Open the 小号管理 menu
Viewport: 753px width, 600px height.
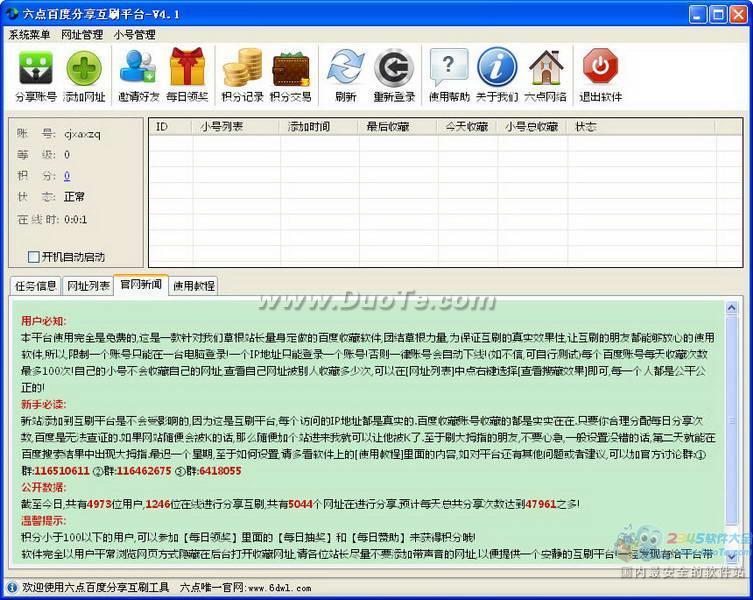[134, 35]
